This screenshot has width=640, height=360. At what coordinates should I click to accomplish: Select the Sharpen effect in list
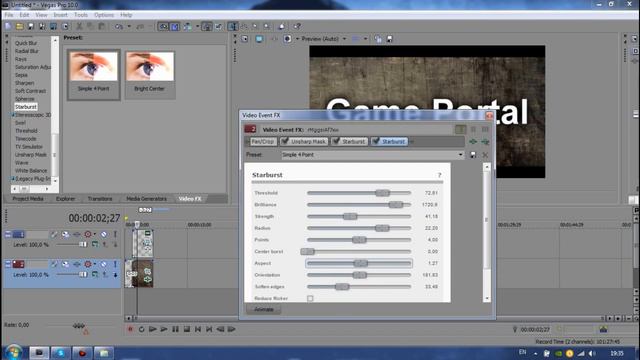click(24, 83)
